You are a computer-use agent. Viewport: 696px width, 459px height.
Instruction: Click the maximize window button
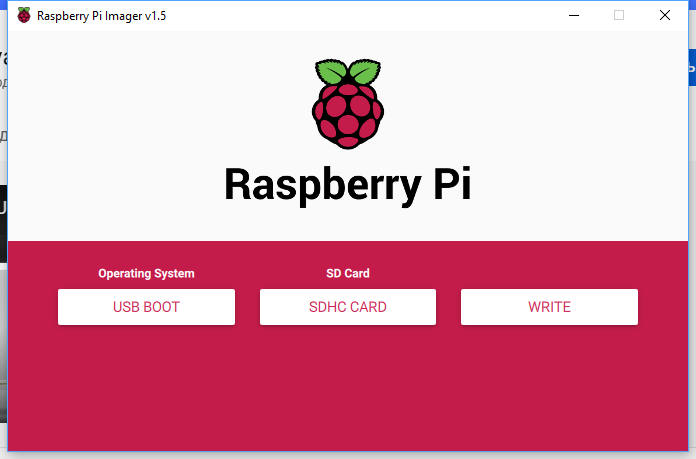coord(619,16)
